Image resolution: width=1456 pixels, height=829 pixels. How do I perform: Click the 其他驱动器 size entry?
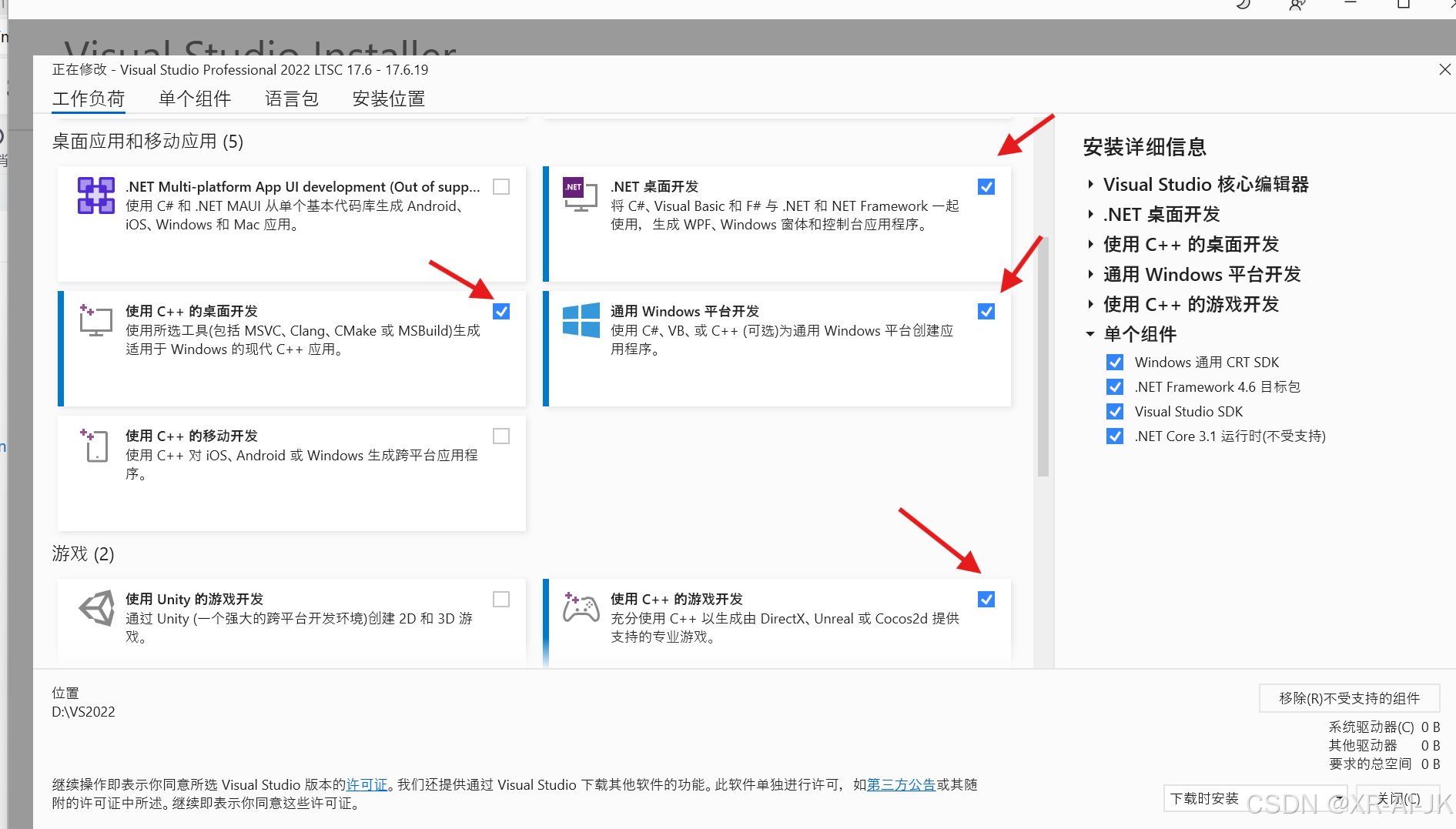coord(1384,746)
